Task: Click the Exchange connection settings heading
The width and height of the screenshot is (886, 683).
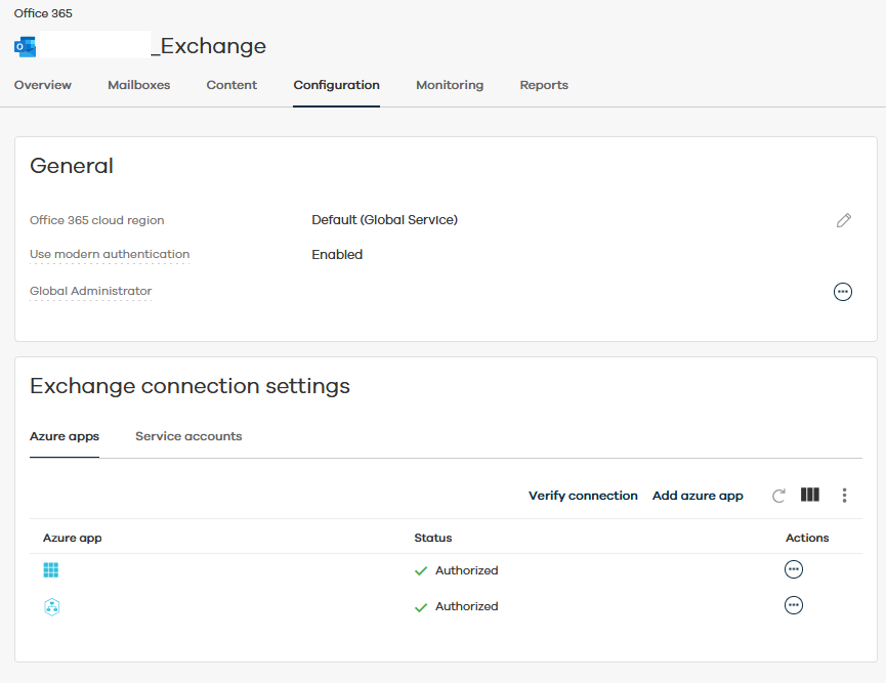Action: (x=190, y=386)
